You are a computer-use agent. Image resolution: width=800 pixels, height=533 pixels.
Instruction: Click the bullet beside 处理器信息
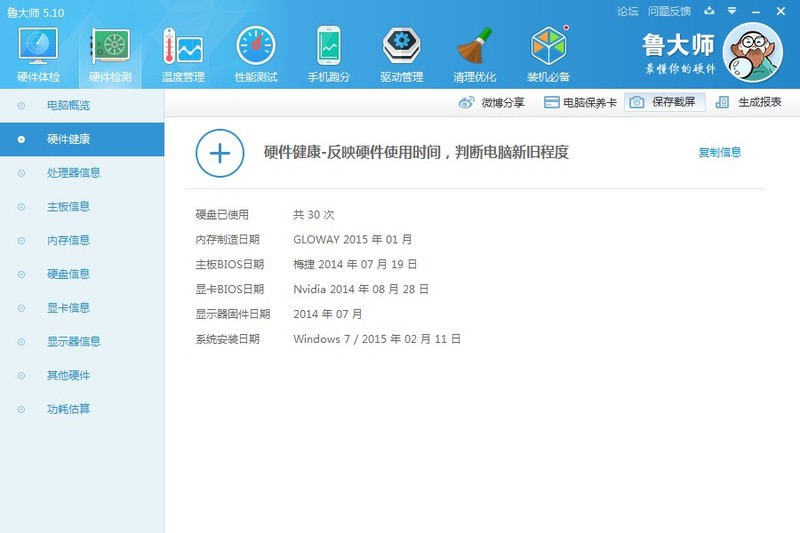[x=21, y=173]
